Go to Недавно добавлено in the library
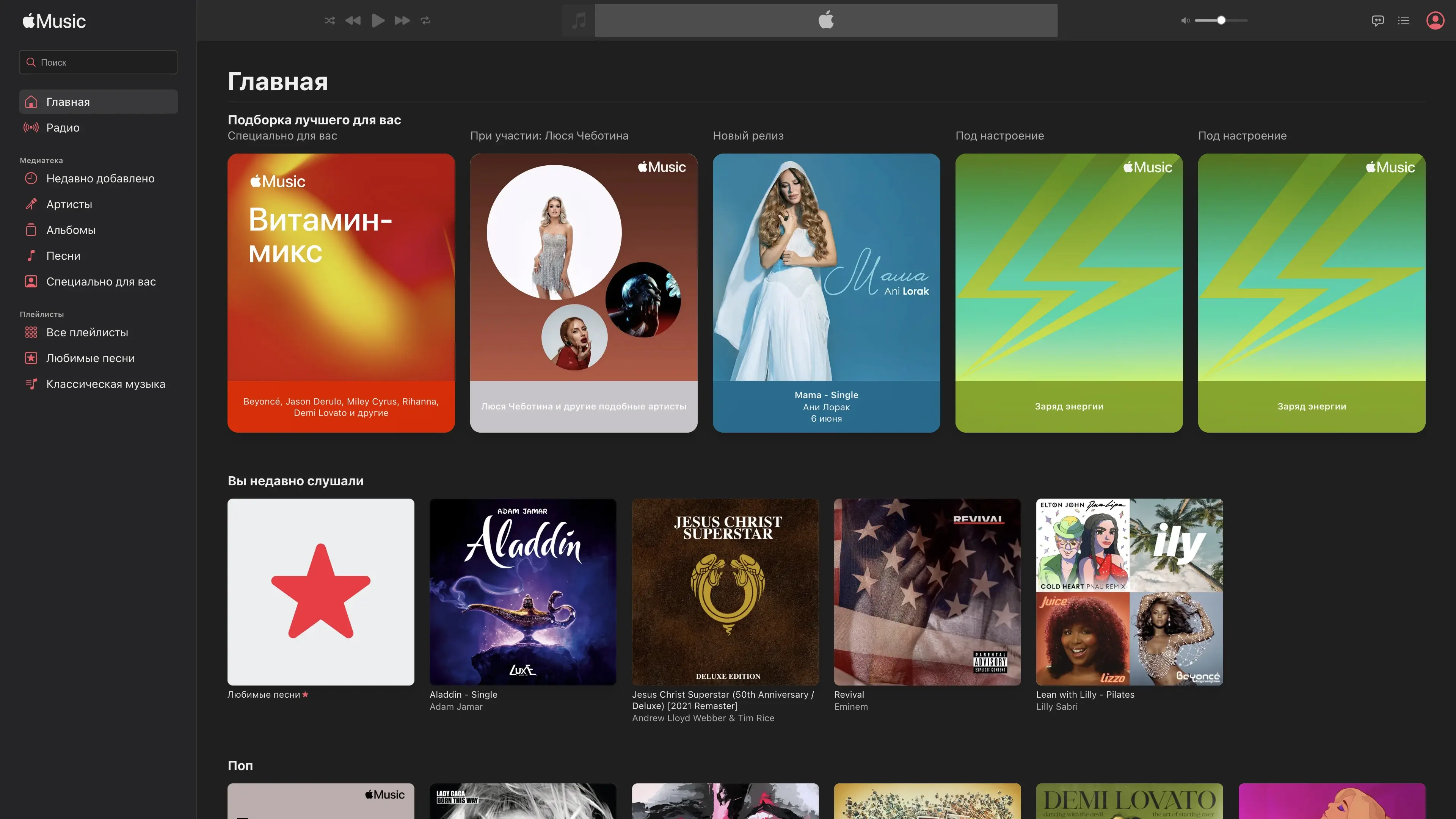This screenshot has width=1456, height=819. pos(100,179)
